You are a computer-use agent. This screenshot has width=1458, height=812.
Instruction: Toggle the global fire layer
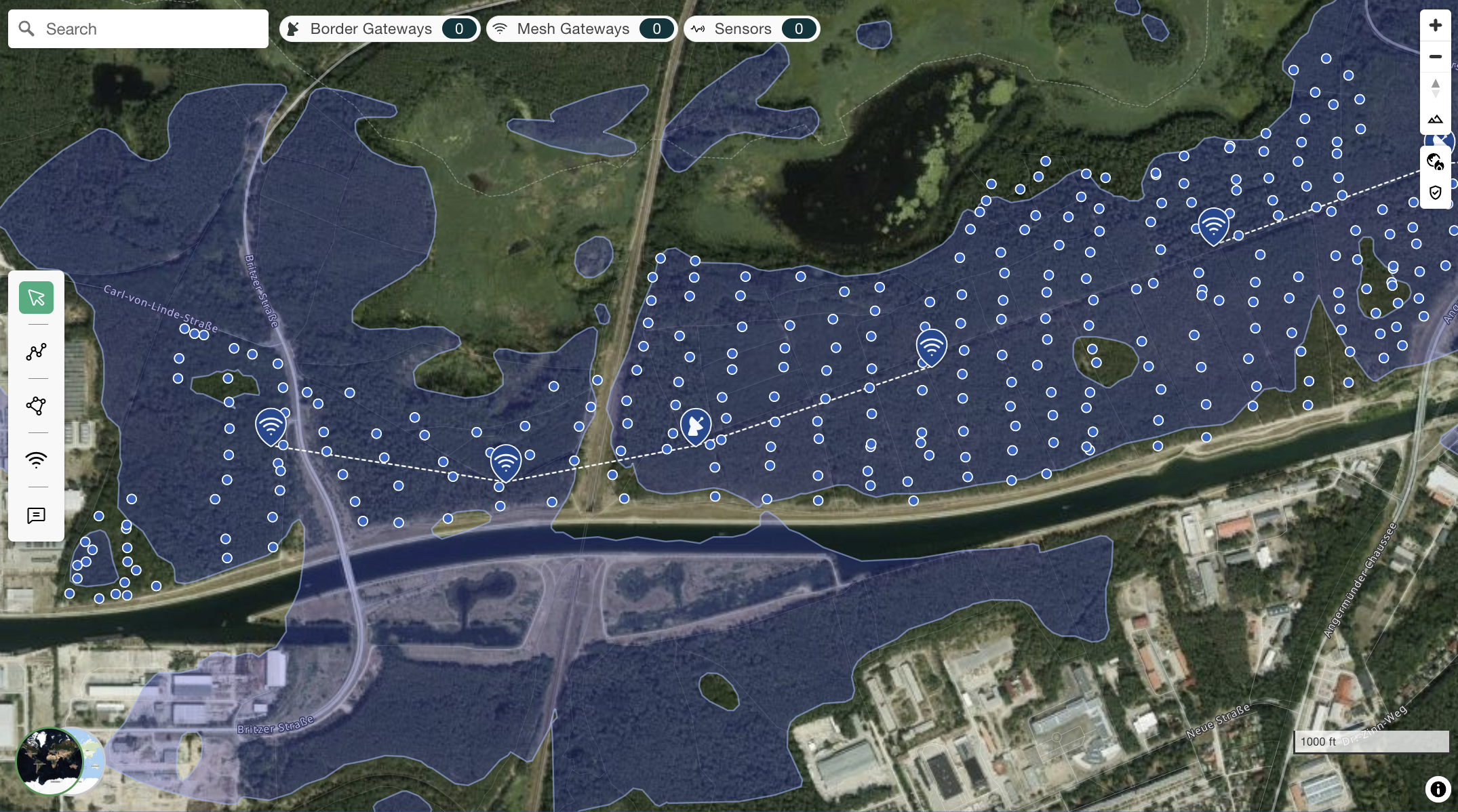tap(1435, 161)
